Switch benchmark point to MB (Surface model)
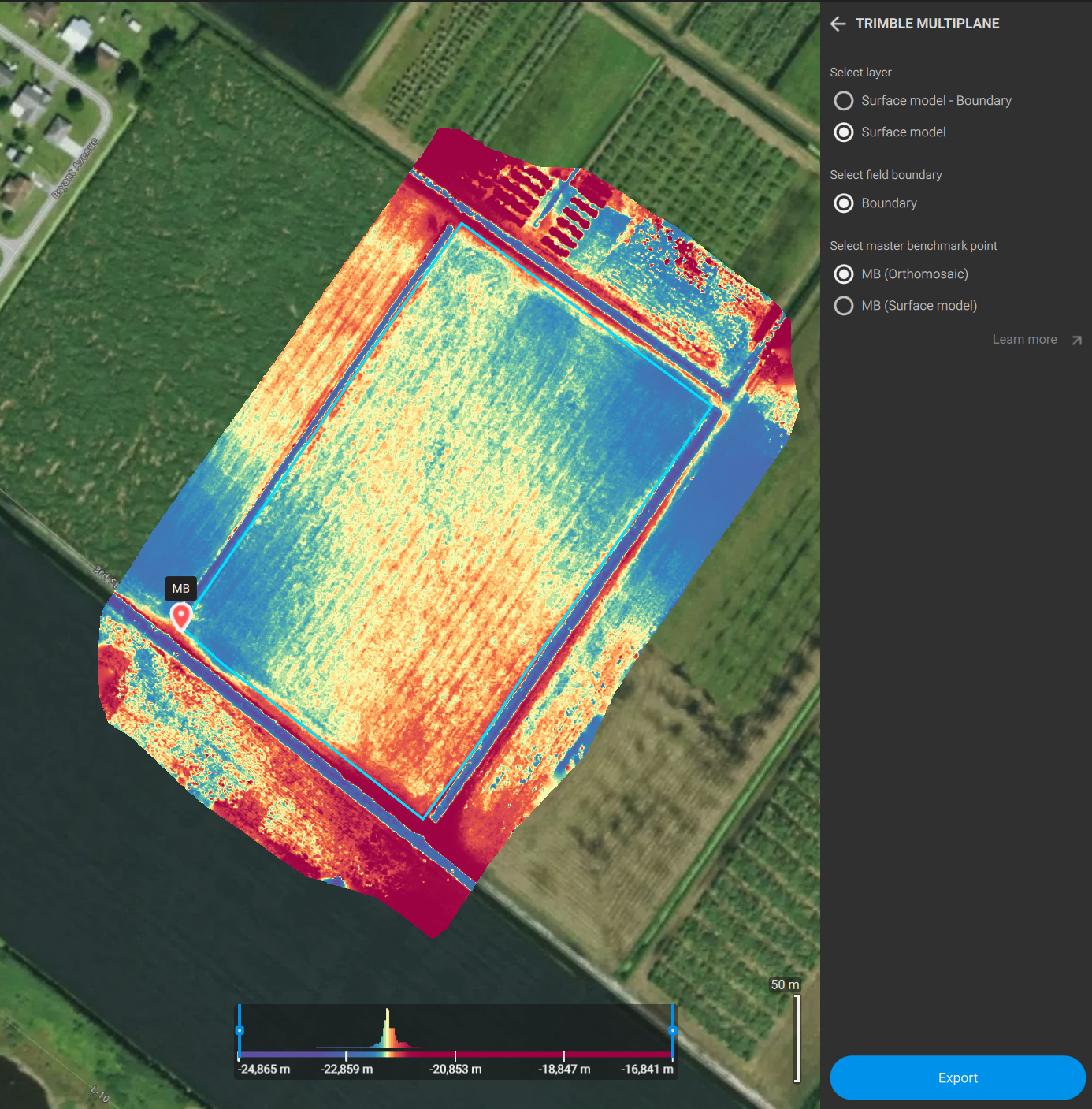 843,306
